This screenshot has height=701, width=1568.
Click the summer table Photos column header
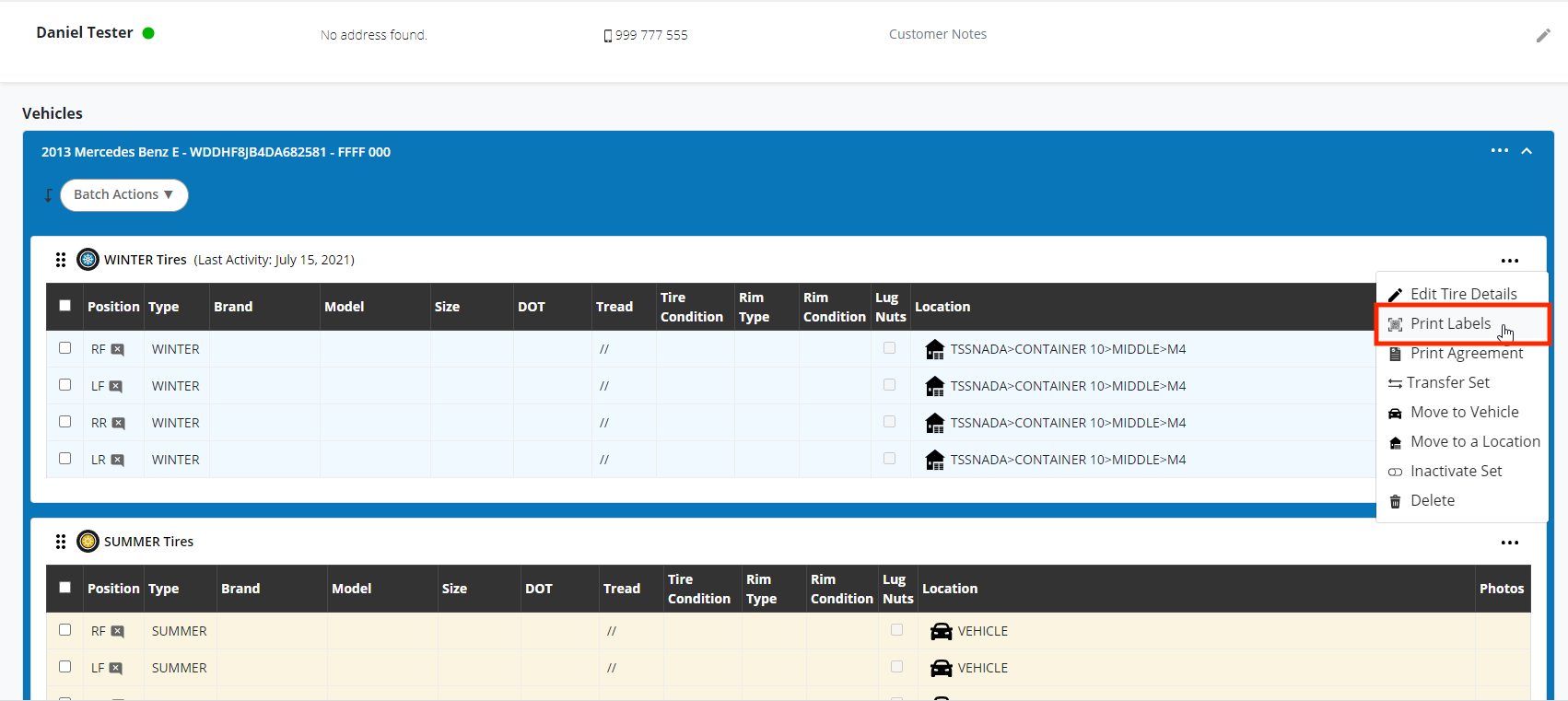click(1502, 589)
